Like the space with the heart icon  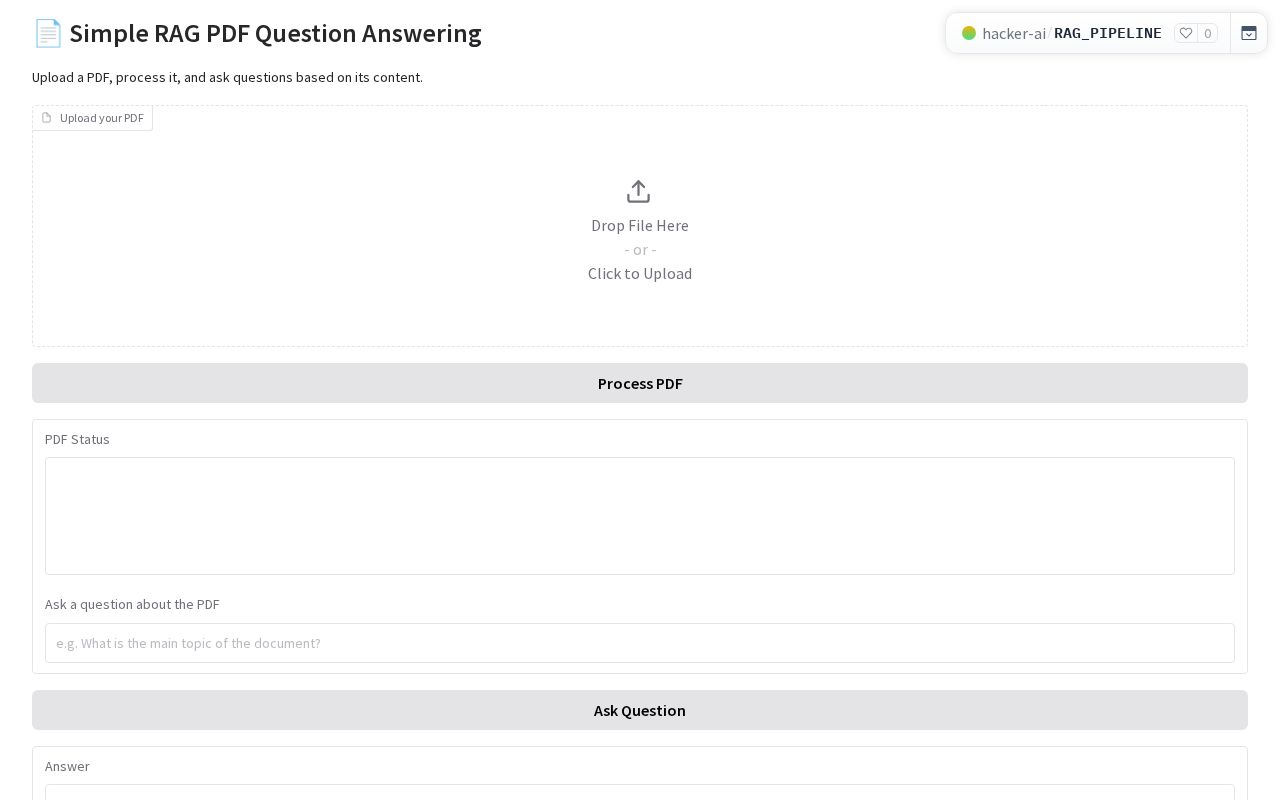[1186, 33]
